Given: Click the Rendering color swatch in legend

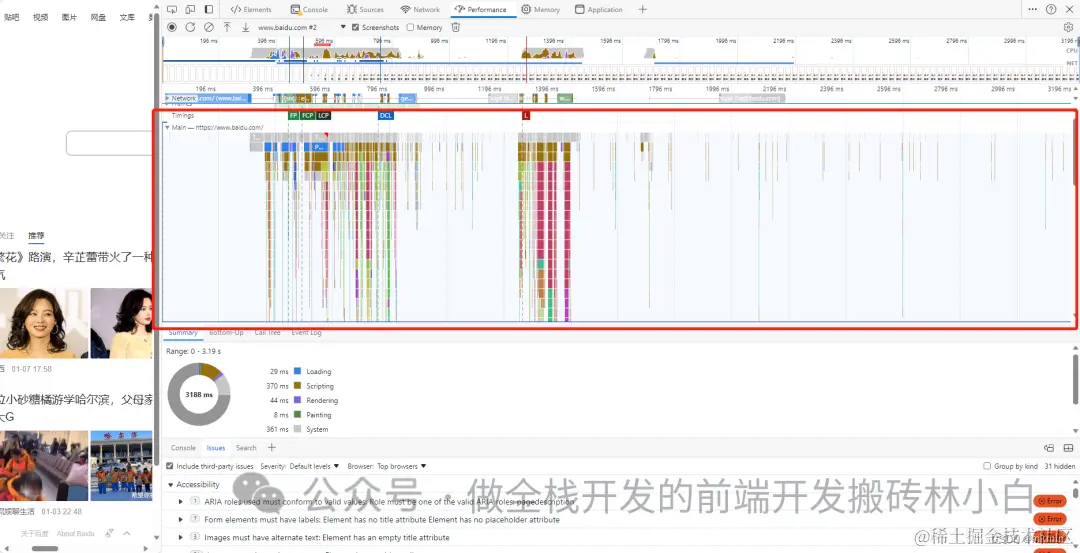Looking at the screenshot, I should pos(298,400).
